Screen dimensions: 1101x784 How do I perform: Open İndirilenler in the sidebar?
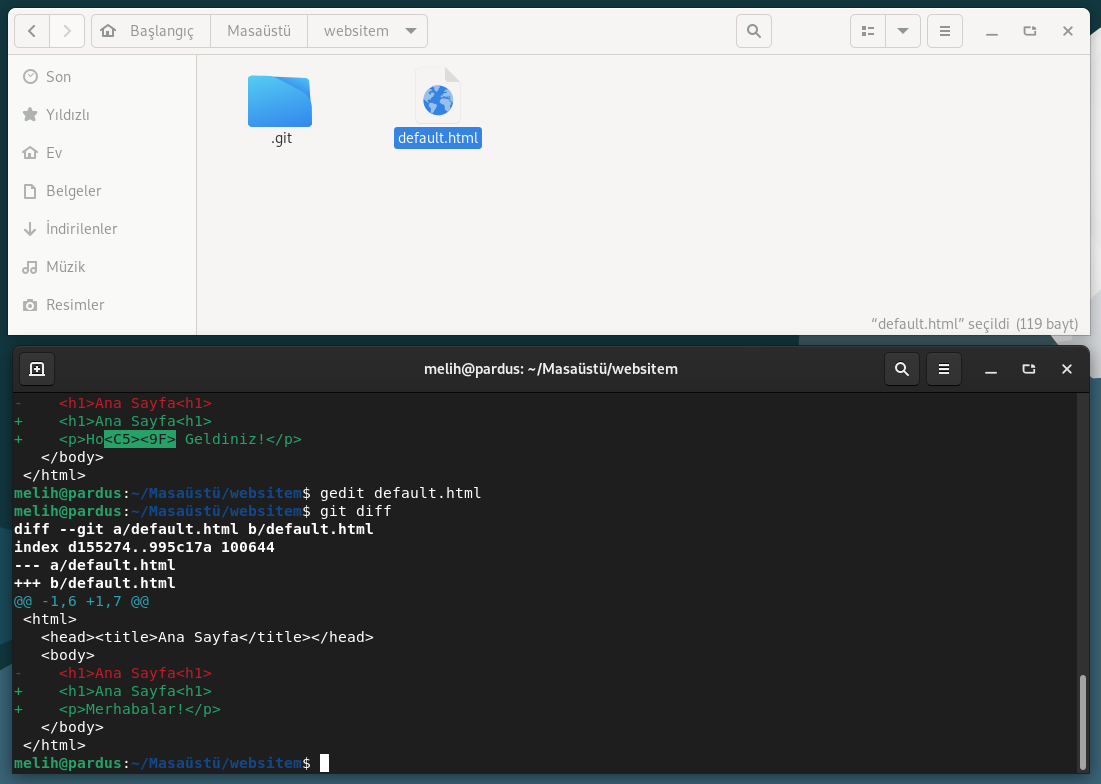point(102,228)
